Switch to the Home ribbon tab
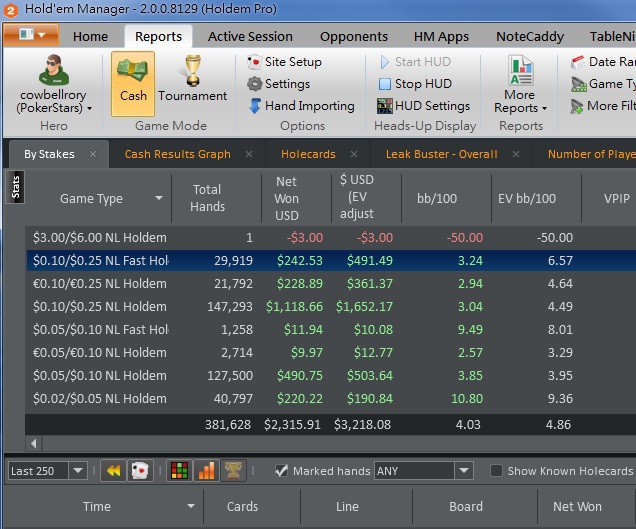 (x=90, y=37)
